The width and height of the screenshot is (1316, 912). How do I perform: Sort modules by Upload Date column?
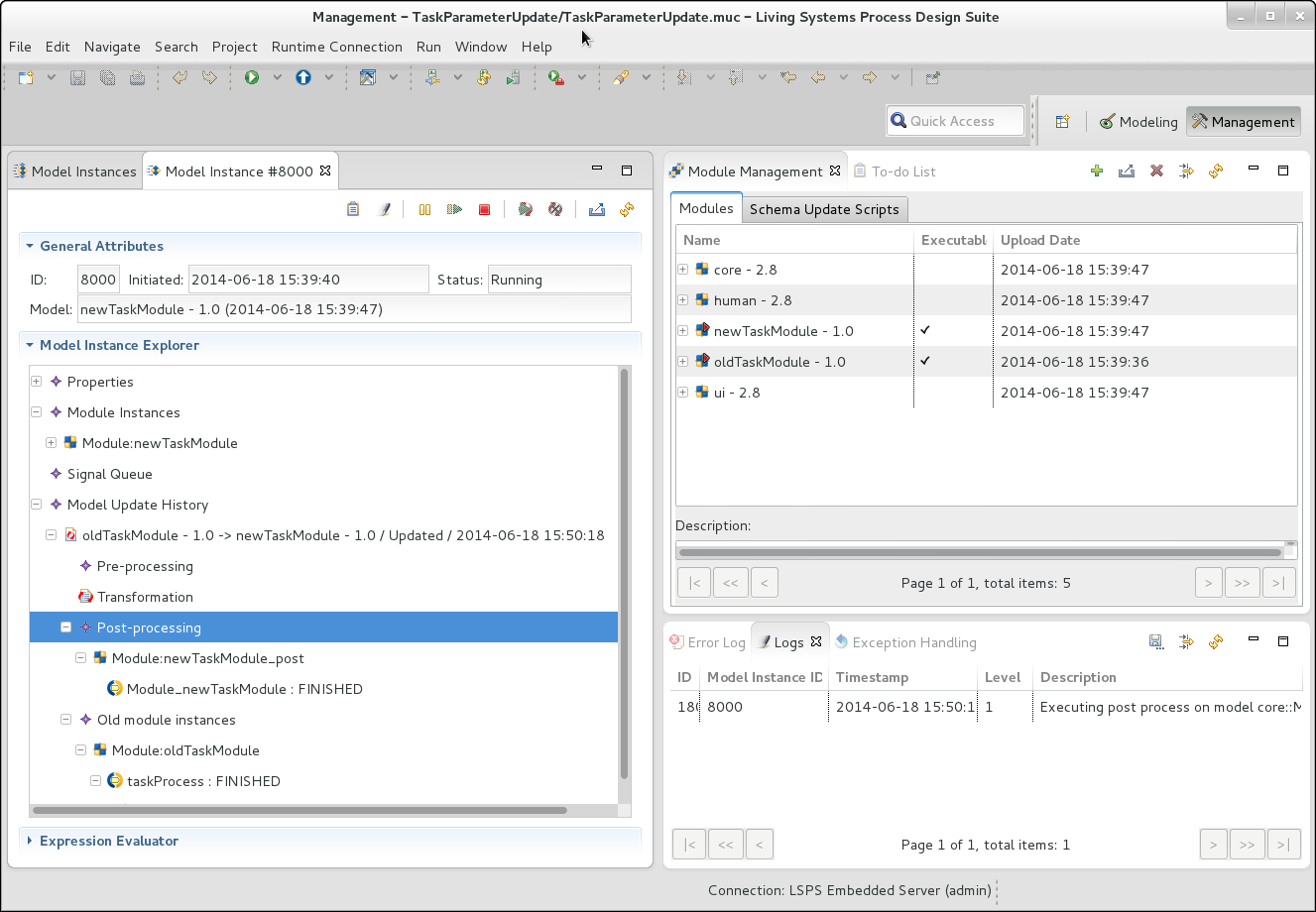pyautogui.click(x=1144, y=240)
